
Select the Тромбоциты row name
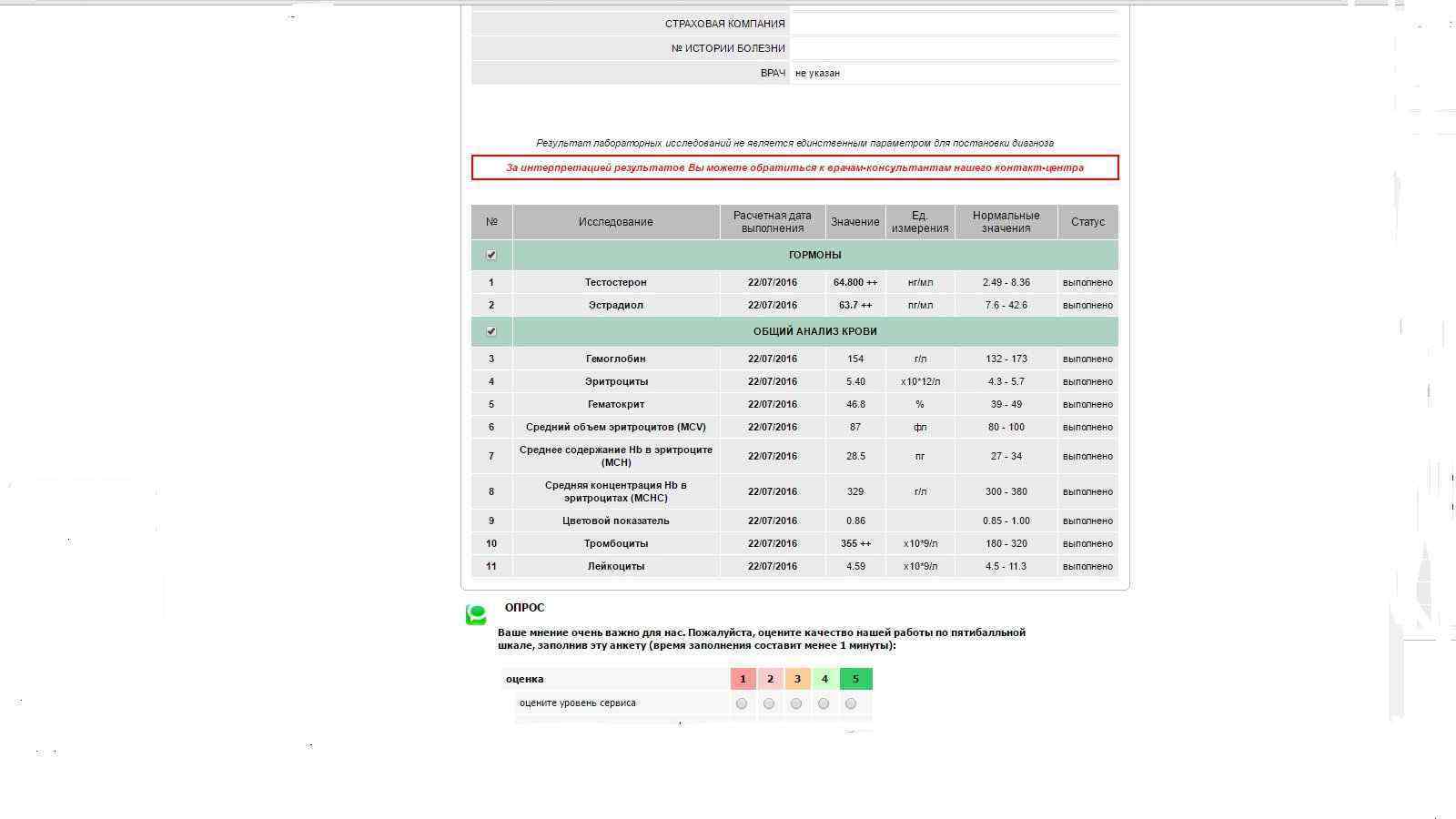615,543
